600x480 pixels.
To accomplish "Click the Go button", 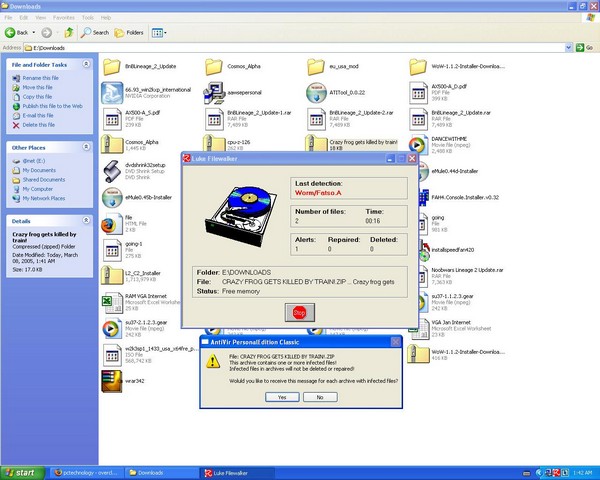I will (585, 47).
